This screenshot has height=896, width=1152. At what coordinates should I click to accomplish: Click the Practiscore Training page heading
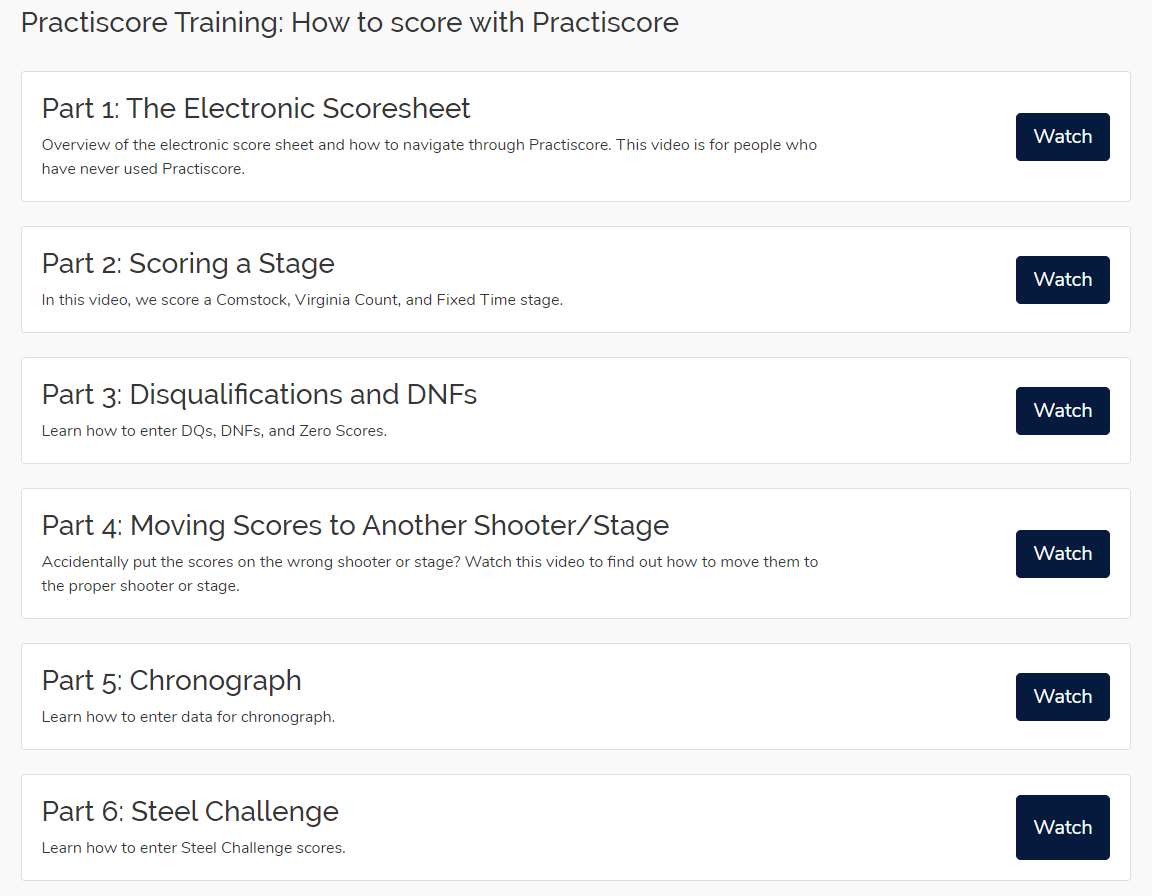(348, 22)
